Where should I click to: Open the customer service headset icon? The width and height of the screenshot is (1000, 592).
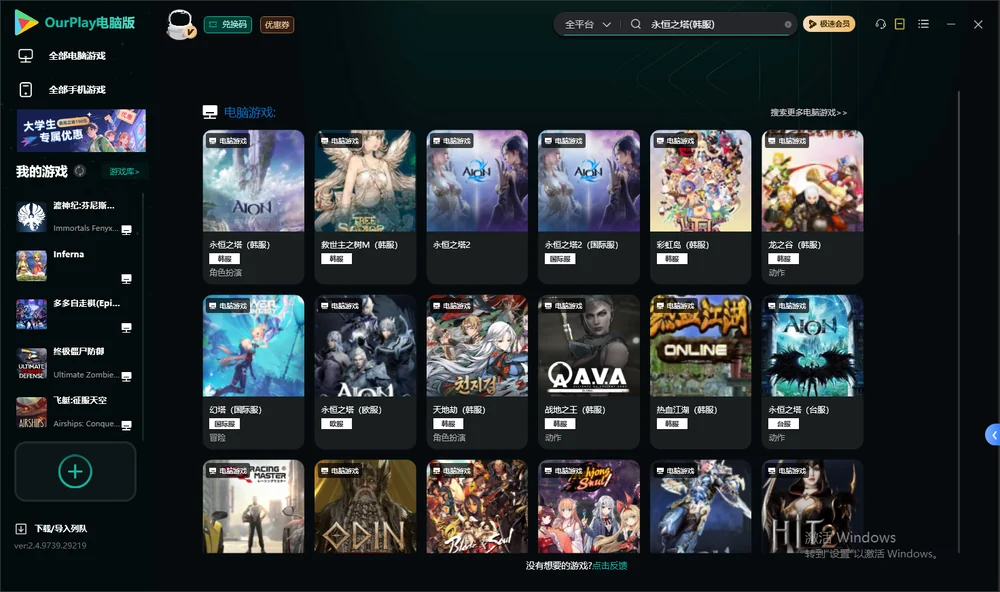click(881, 24)
